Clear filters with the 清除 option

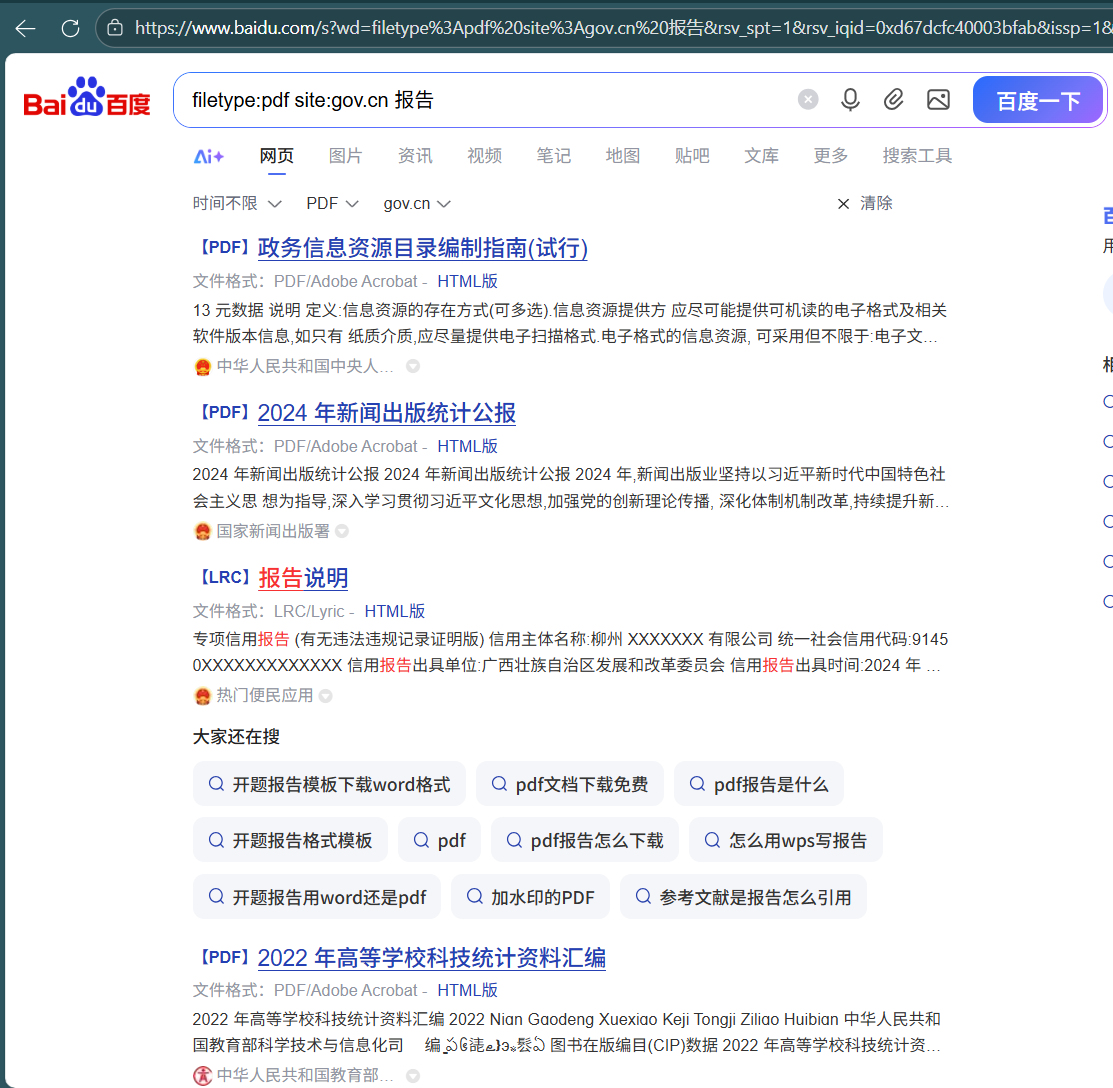point(875,202)
